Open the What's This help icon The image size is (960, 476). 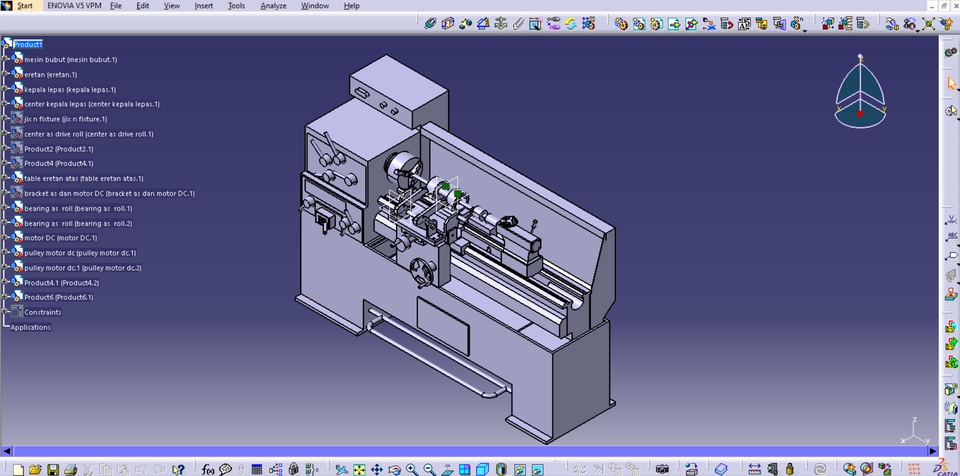point(178,469)
